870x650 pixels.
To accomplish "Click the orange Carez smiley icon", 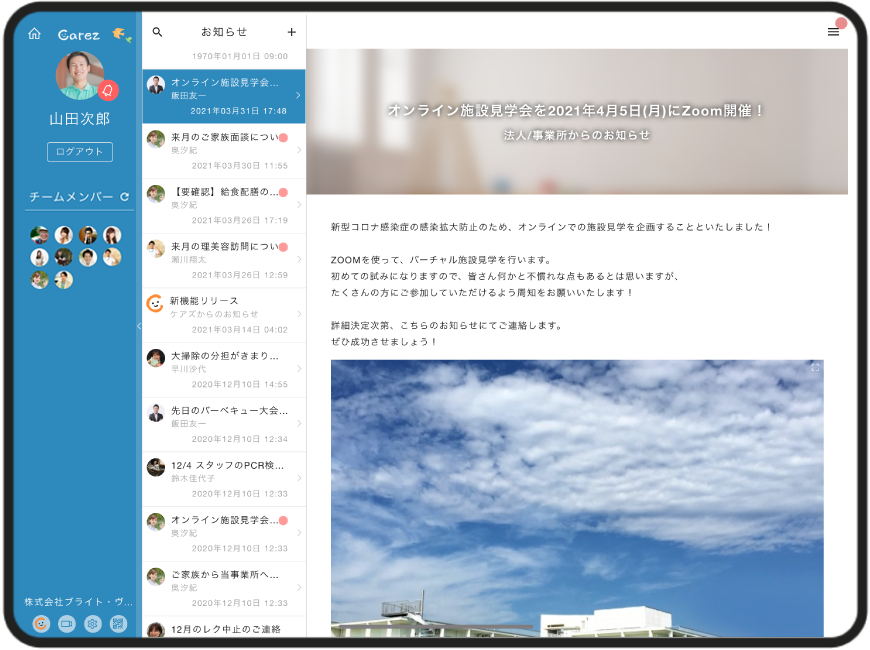I will [x=40, y=624].
